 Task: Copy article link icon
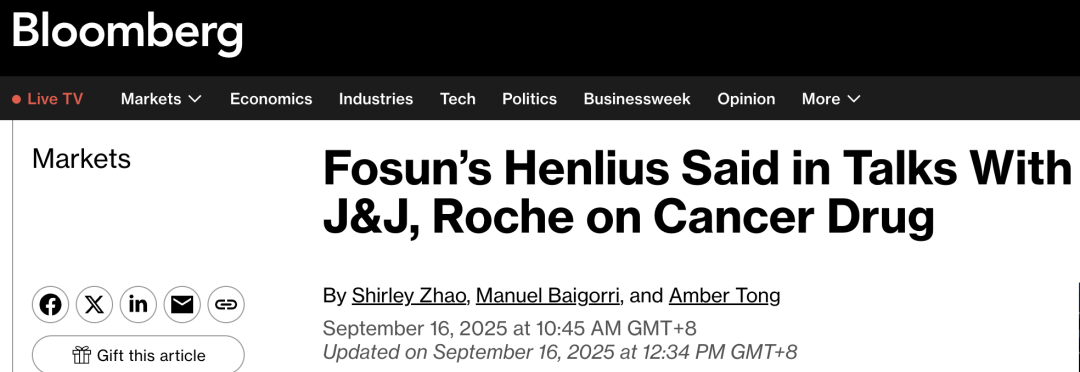click(226, 304)
